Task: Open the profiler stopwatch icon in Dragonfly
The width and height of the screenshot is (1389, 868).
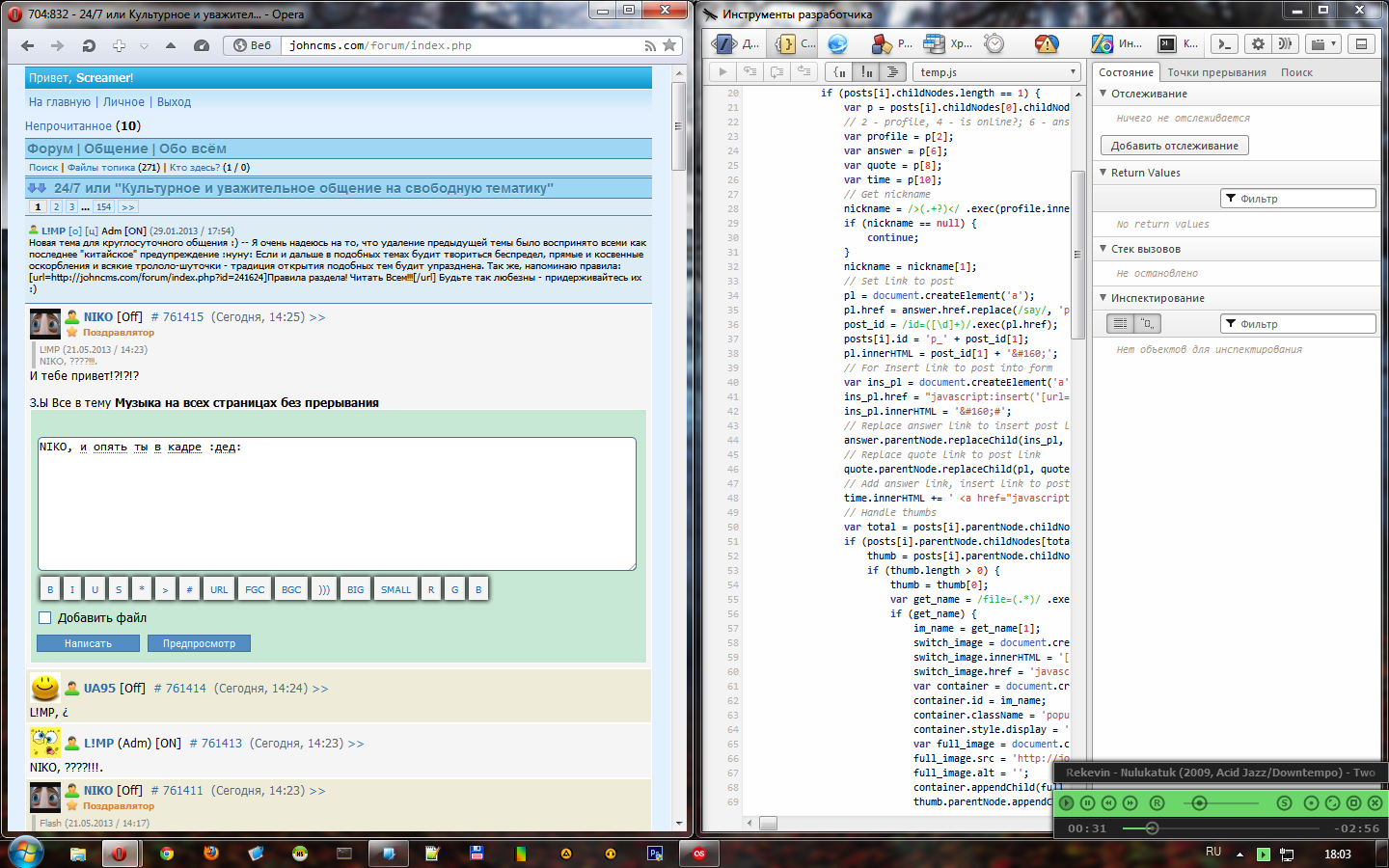Action: [x=994, y=43]
